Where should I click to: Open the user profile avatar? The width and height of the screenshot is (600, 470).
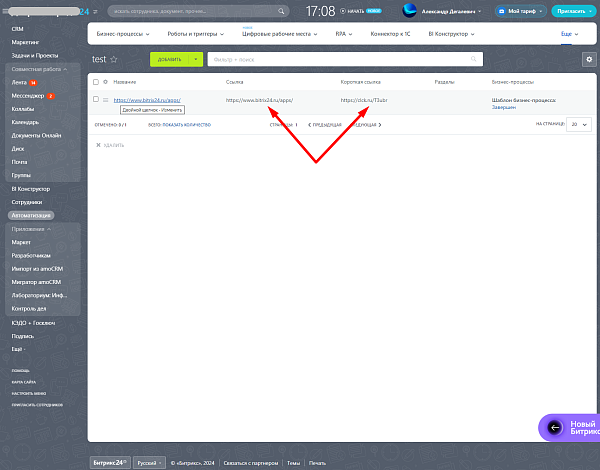pos(409,11)
